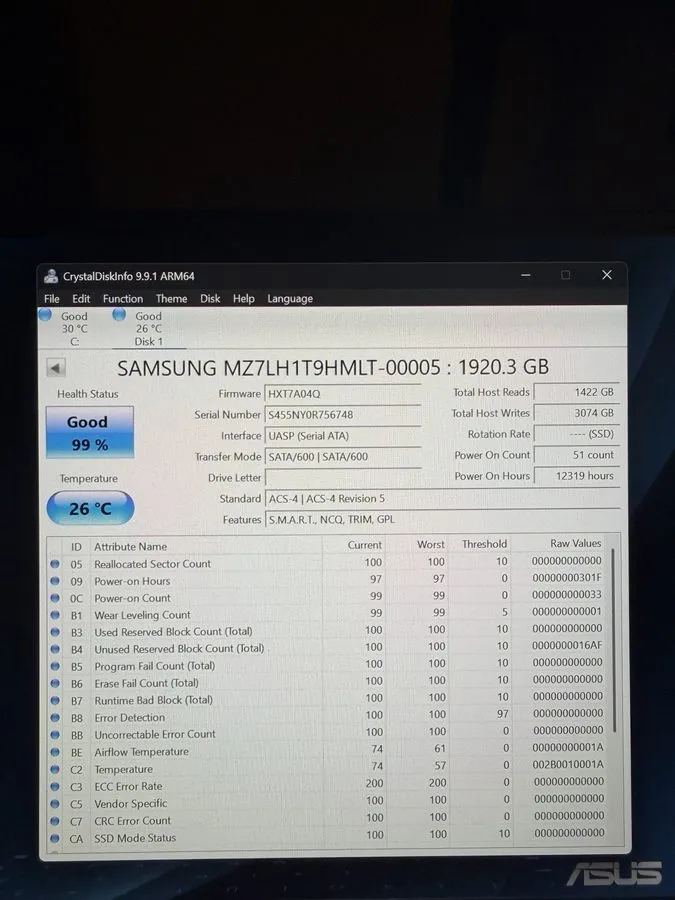Click status dot for Used Reserved Block Count
This screenshot has width=675, height=900.
point(55,632)
